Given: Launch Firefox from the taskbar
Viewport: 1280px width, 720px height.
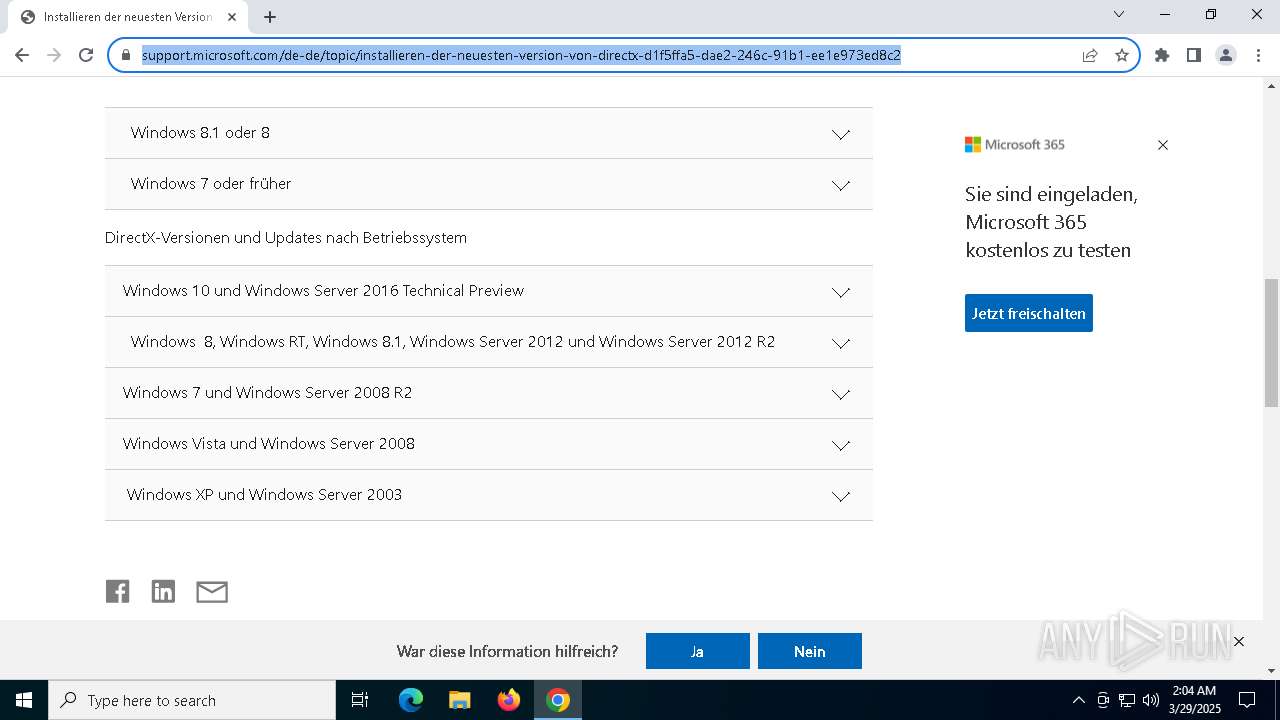Looking at the screenshot, I should (x=509, y=700).
